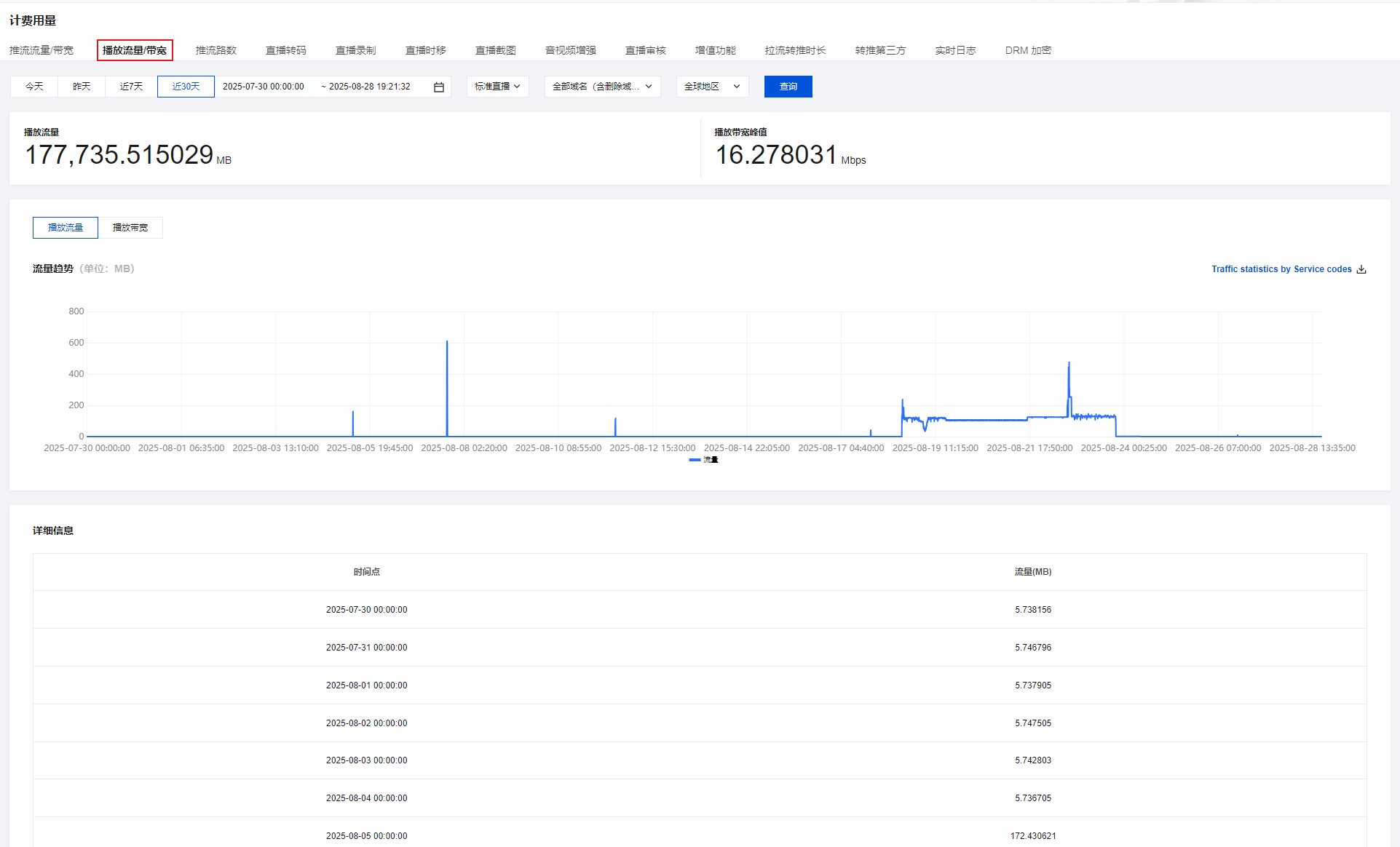This screenshot has width=1400, height=847.
Task: Switch to the 转推第三方 tab
Action: point(881,50)
